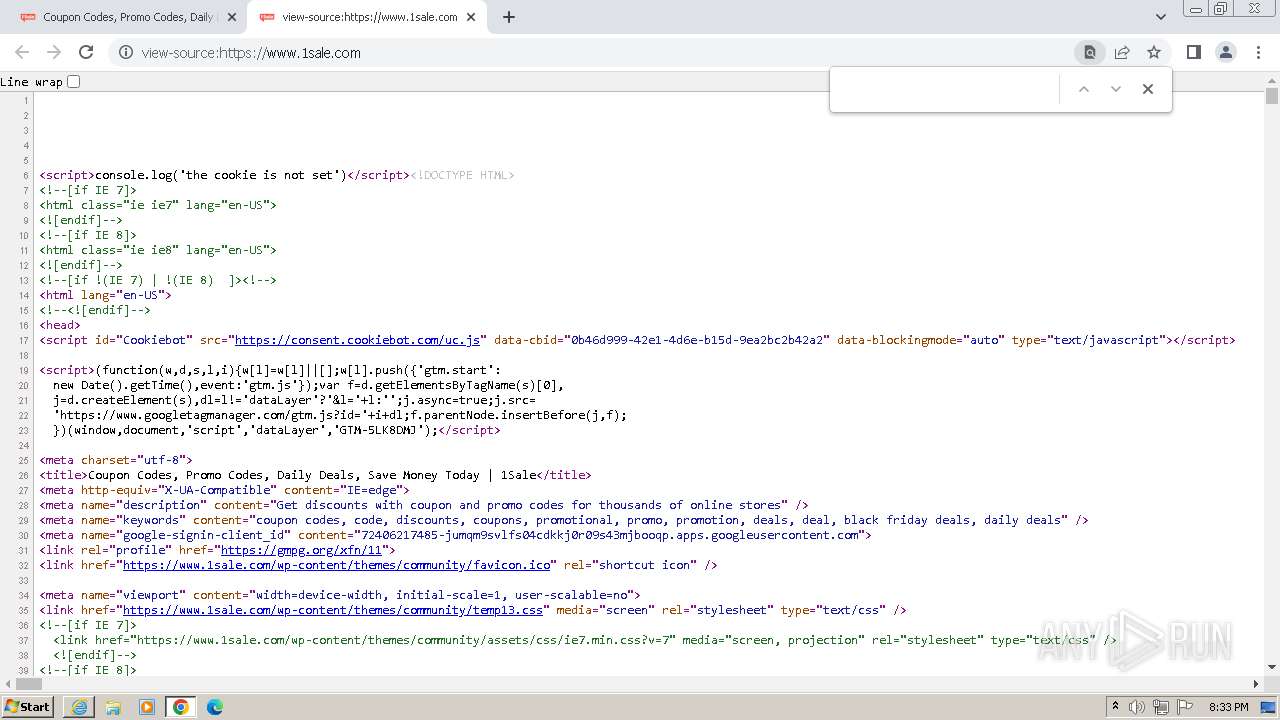Click the X-UA-Compatible meta line
Image resolution: width=1280 pixels, height=720 pixels.
point(225,490)
